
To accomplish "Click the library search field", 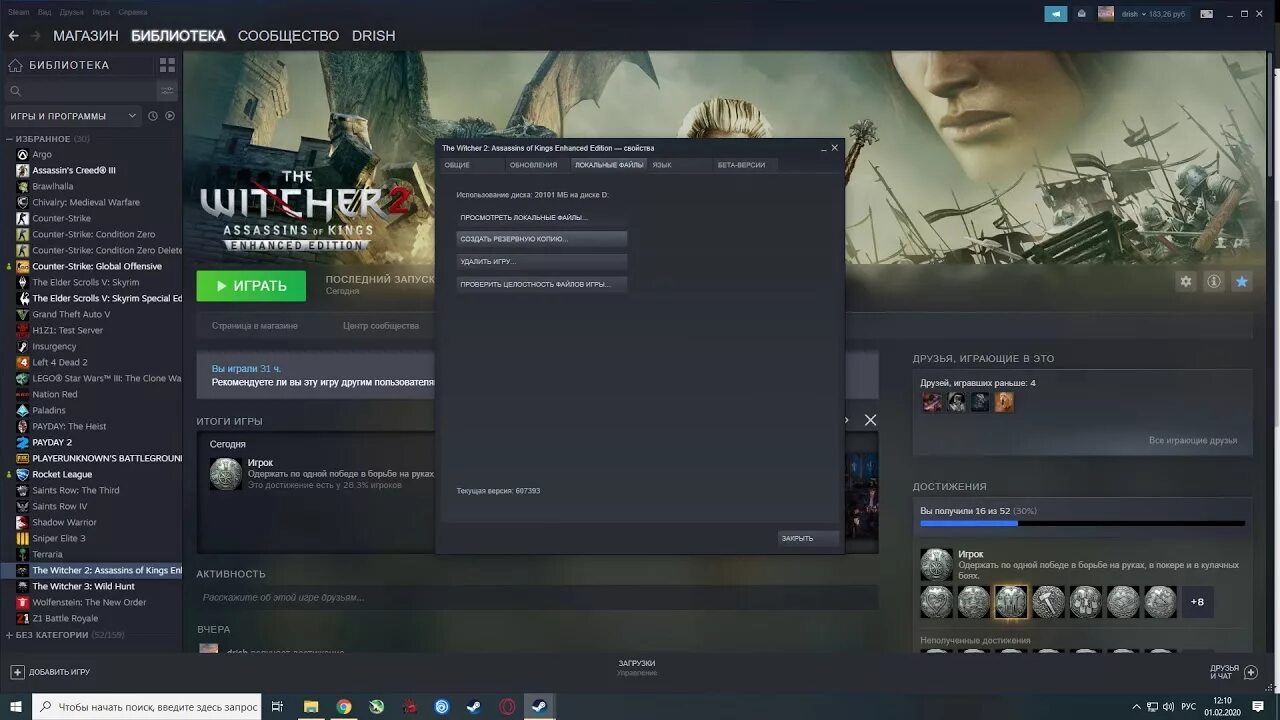I will click(x=80, y=91).
